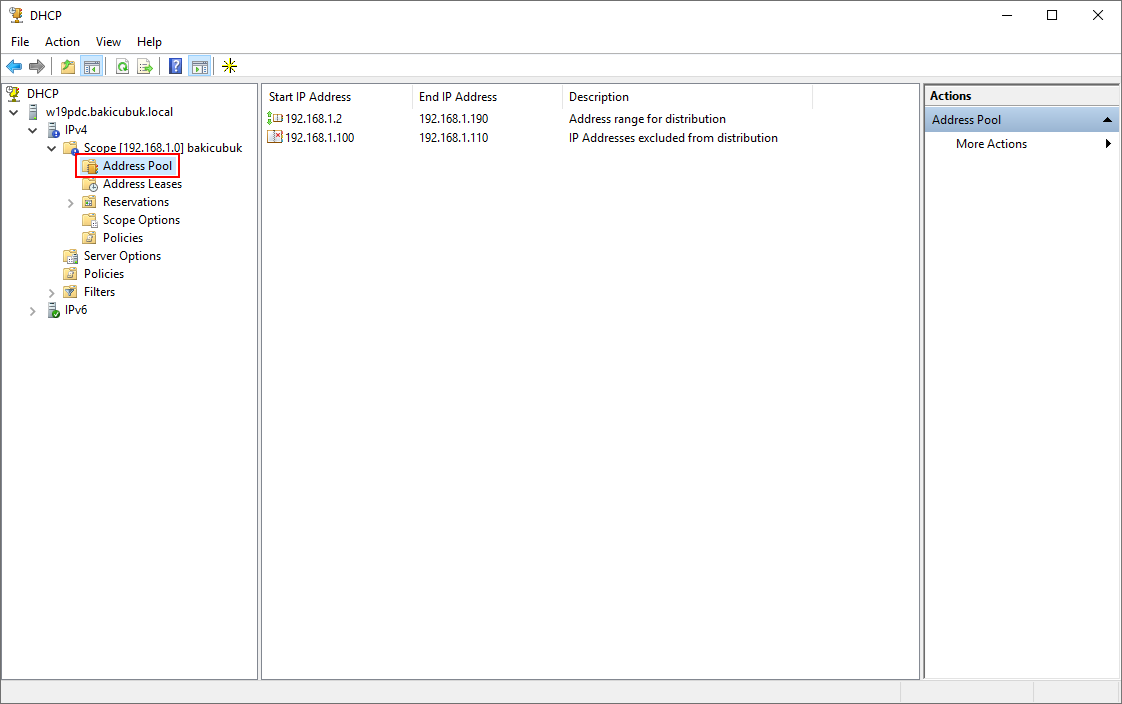Viewport: 1122px width, 704px height.
Task: Collapse the w19pdc.bakicubuk.local server node
Action: (14, 112)
